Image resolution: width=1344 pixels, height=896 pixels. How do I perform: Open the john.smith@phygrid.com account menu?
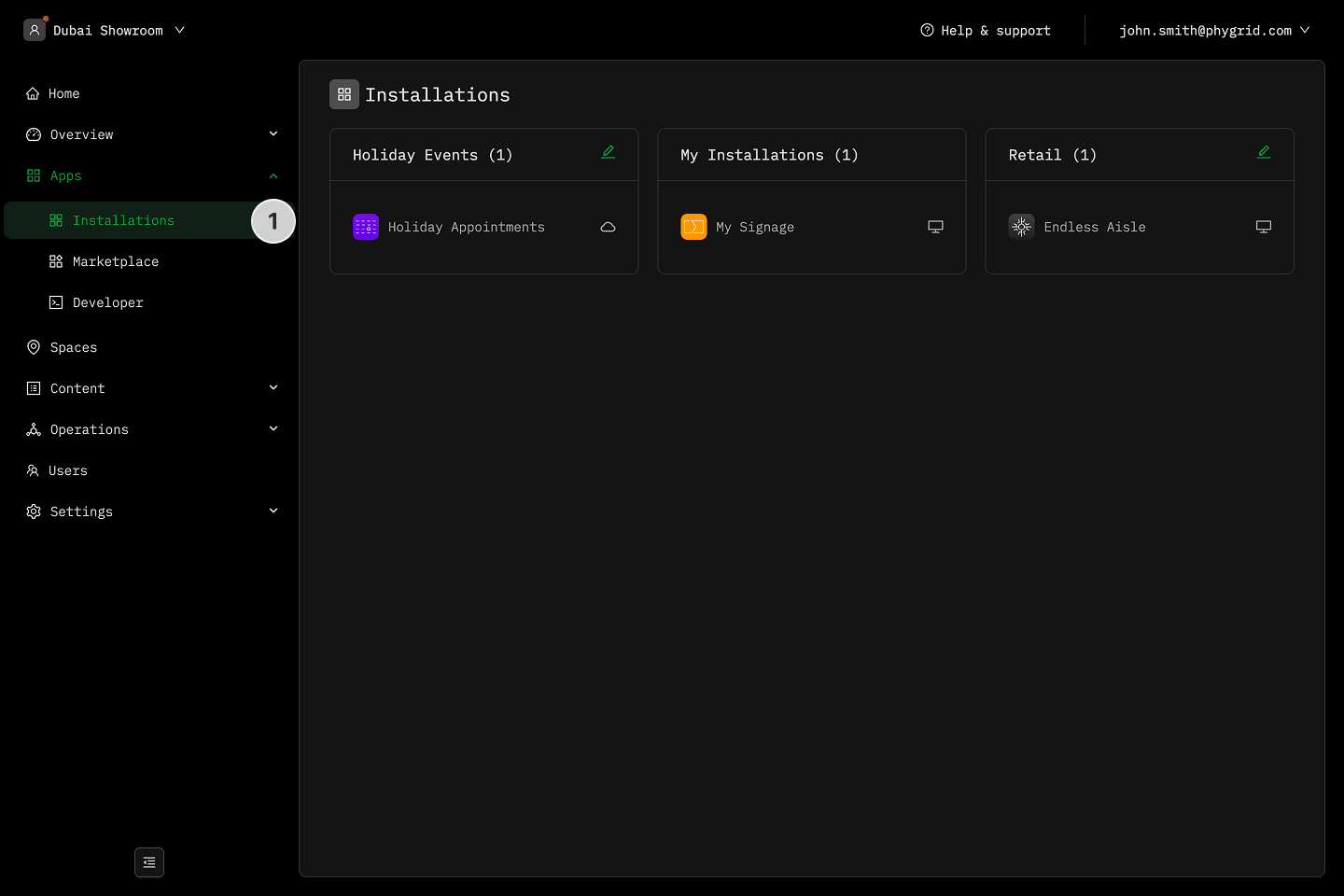click(1213, 30)
